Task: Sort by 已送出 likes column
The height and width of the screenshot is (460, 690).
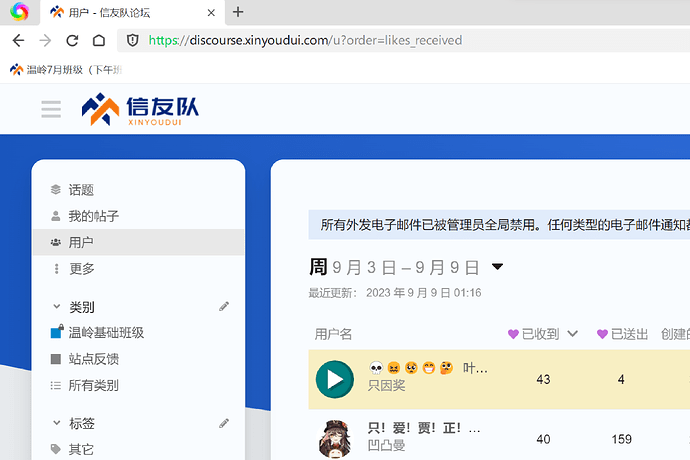Action: [x=622, y=334]
